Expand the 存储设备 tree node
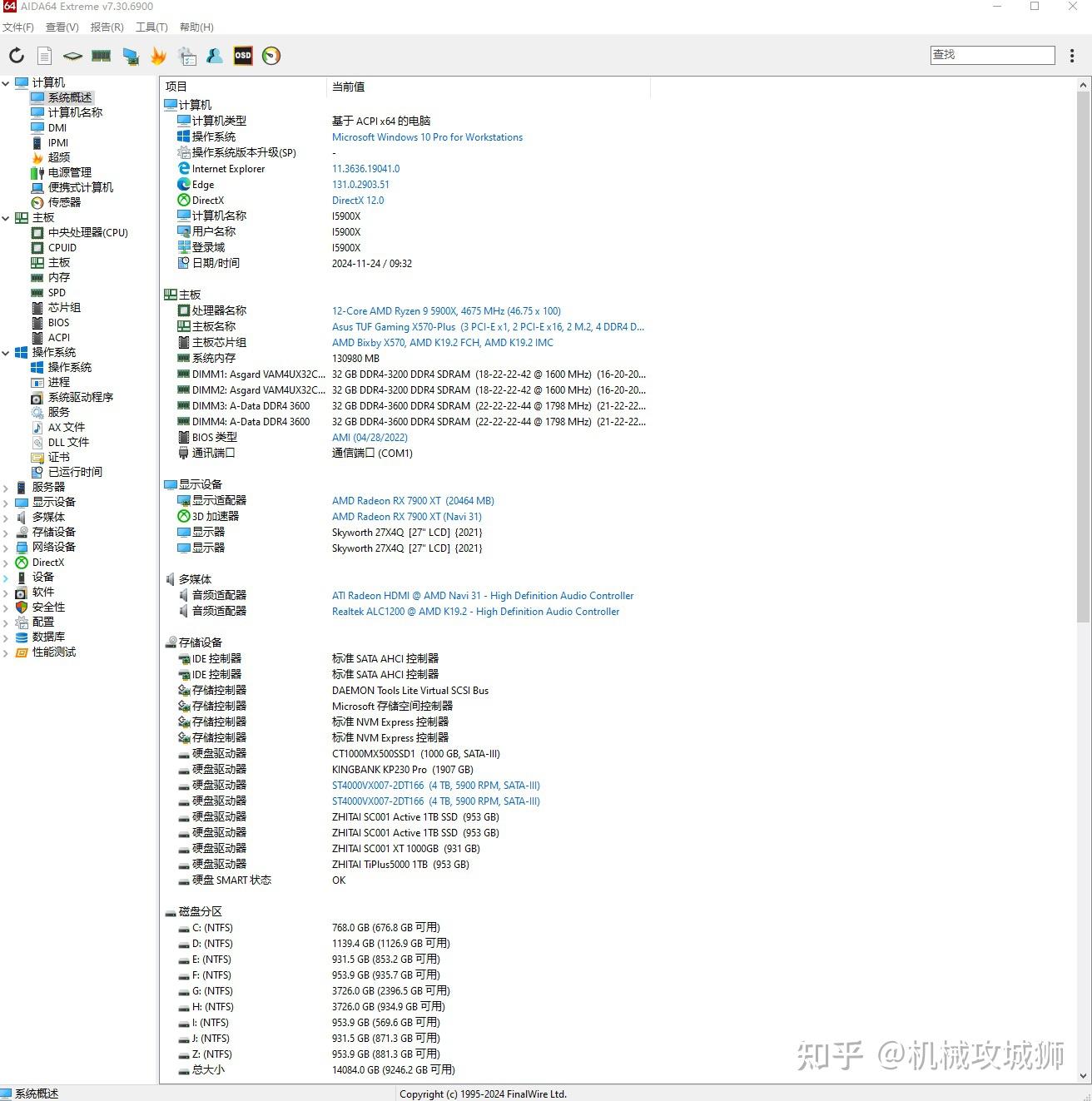 point(6,533)
